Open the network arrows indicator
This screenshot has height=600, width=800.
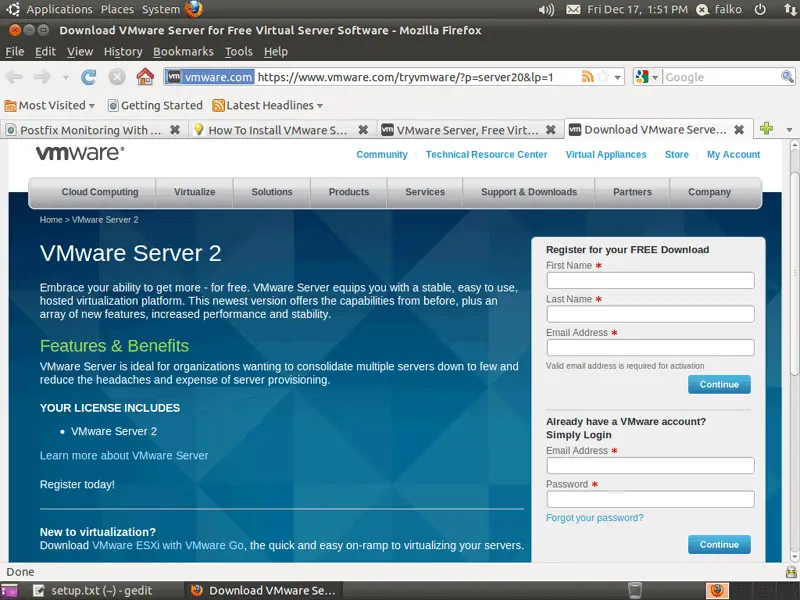pyautogui.click(x=790, y=9)
